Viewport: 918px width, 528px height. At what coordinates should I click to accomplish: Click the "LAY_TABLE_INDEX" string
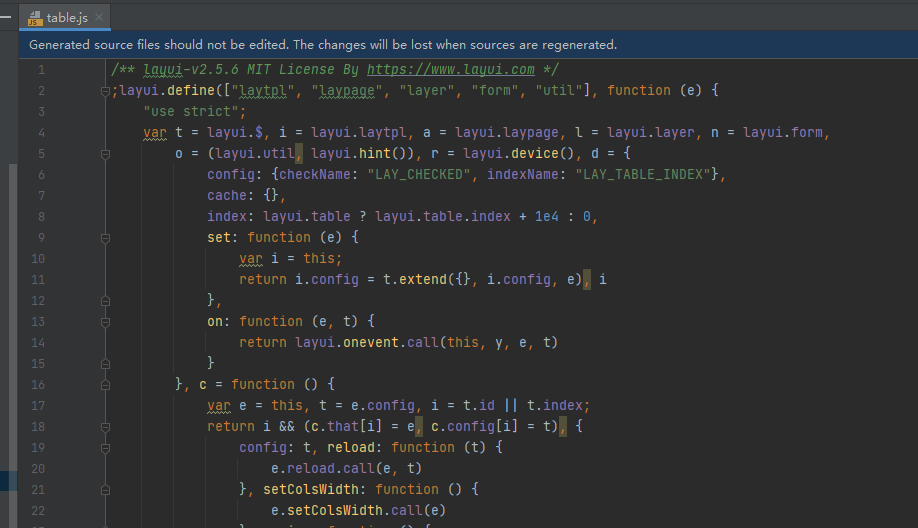(643, 174)
